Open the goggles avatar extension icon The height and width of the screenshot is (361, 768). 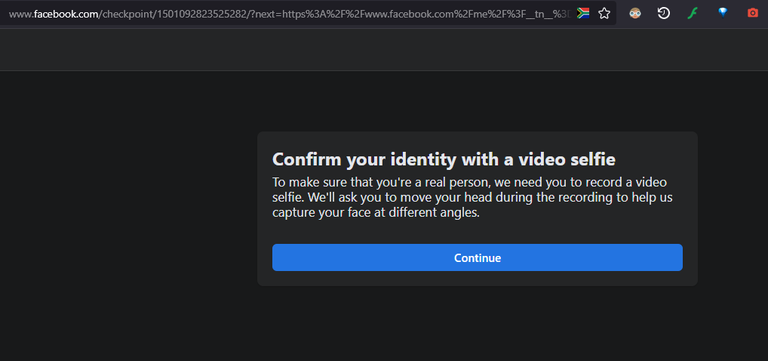(x=635, y=13)
